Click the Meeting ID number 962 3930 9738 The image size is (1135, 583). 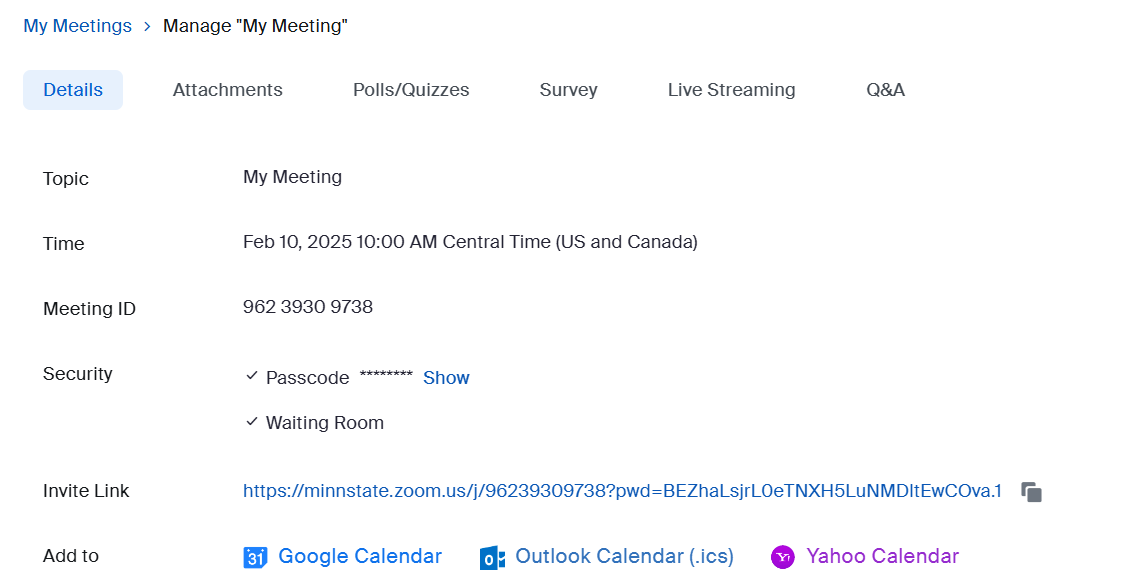coord(308,307)
